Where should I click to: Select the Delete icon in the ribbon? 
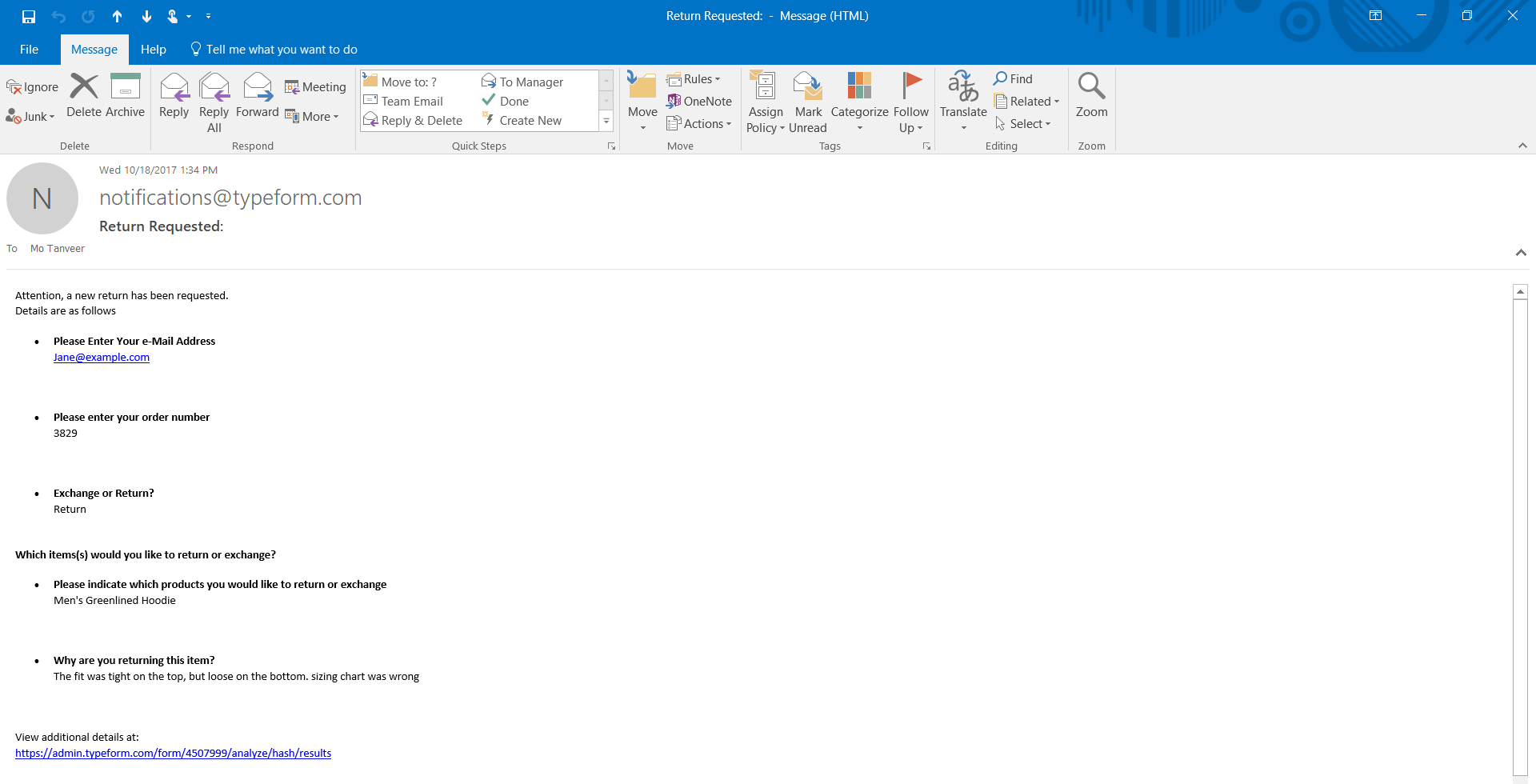82,96
